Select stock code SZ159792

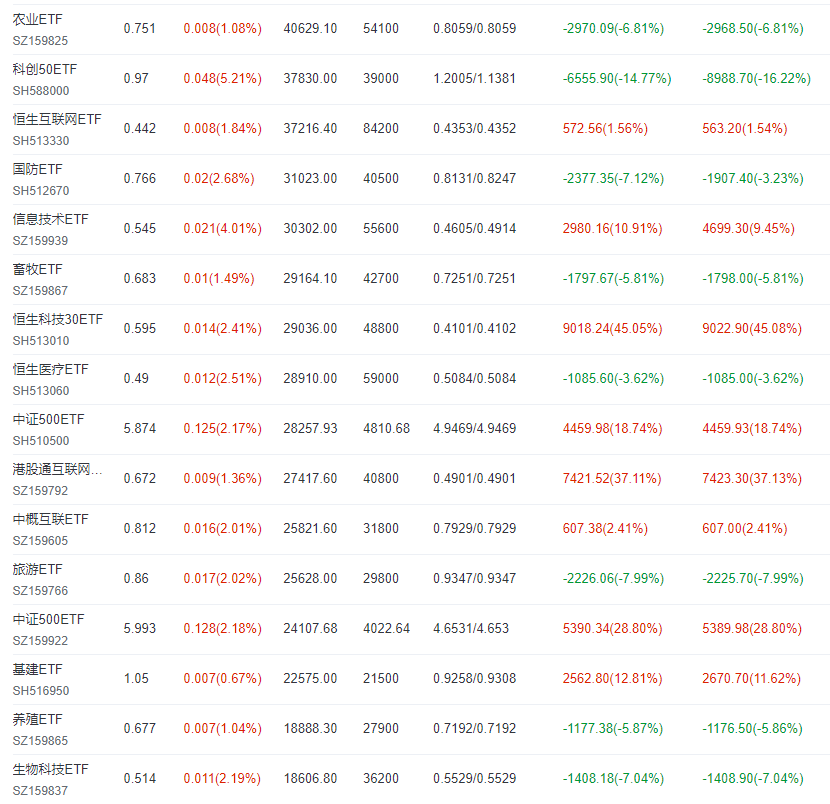pyautogui.click(x=41, y=491)
